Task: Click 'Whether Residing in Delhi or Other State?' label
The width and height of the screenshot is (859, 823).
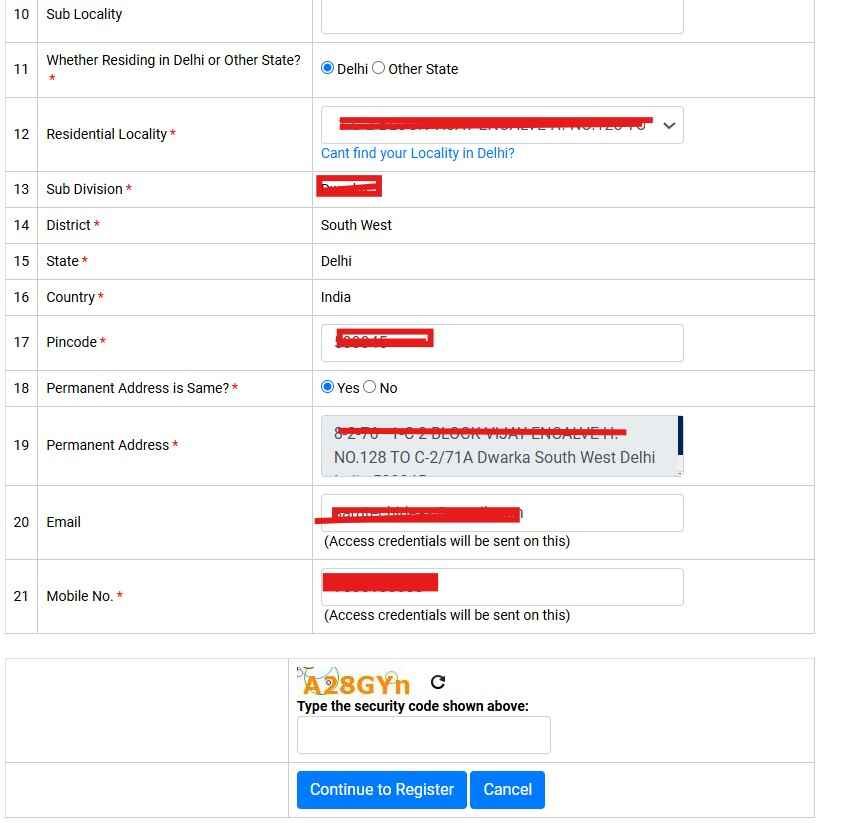Action: 173,60
